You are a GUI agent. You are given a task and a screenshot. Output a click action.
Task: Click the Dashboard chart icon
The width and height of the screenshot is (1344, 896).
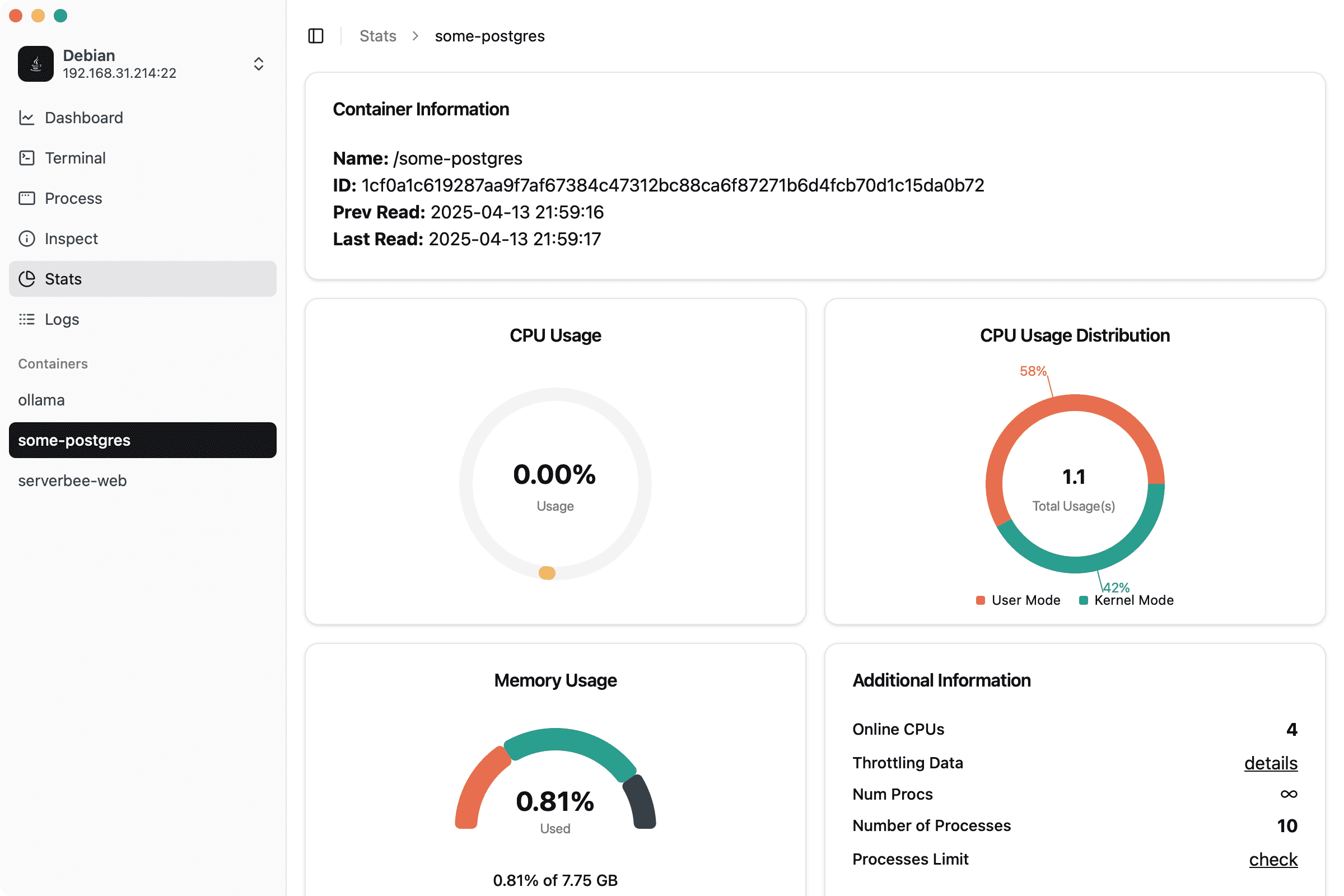(x=27, y=118)
